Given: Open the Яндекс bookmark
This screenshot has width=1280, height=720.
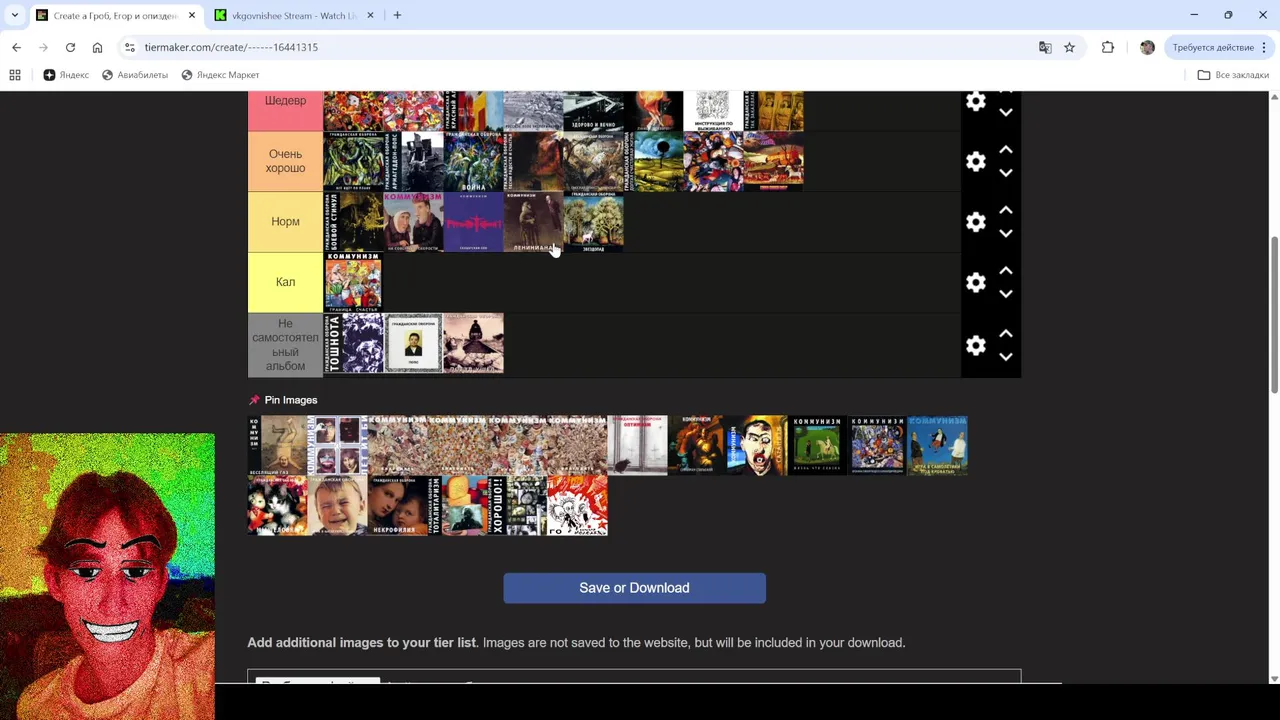Looking at the screenshot, I should (x=66, y=75).
